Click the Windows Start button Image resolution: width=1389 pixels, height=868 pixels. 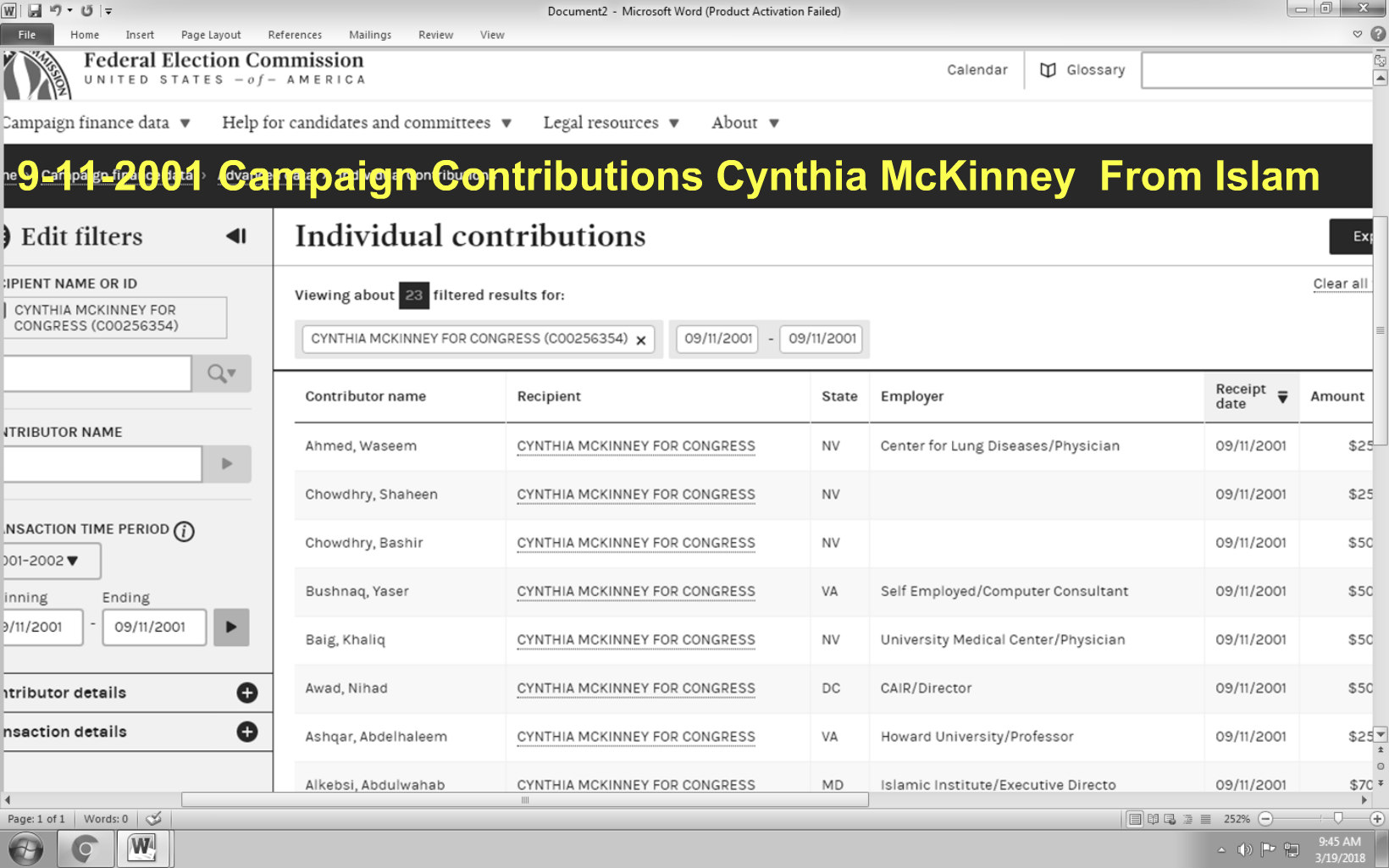pos(26,849)
